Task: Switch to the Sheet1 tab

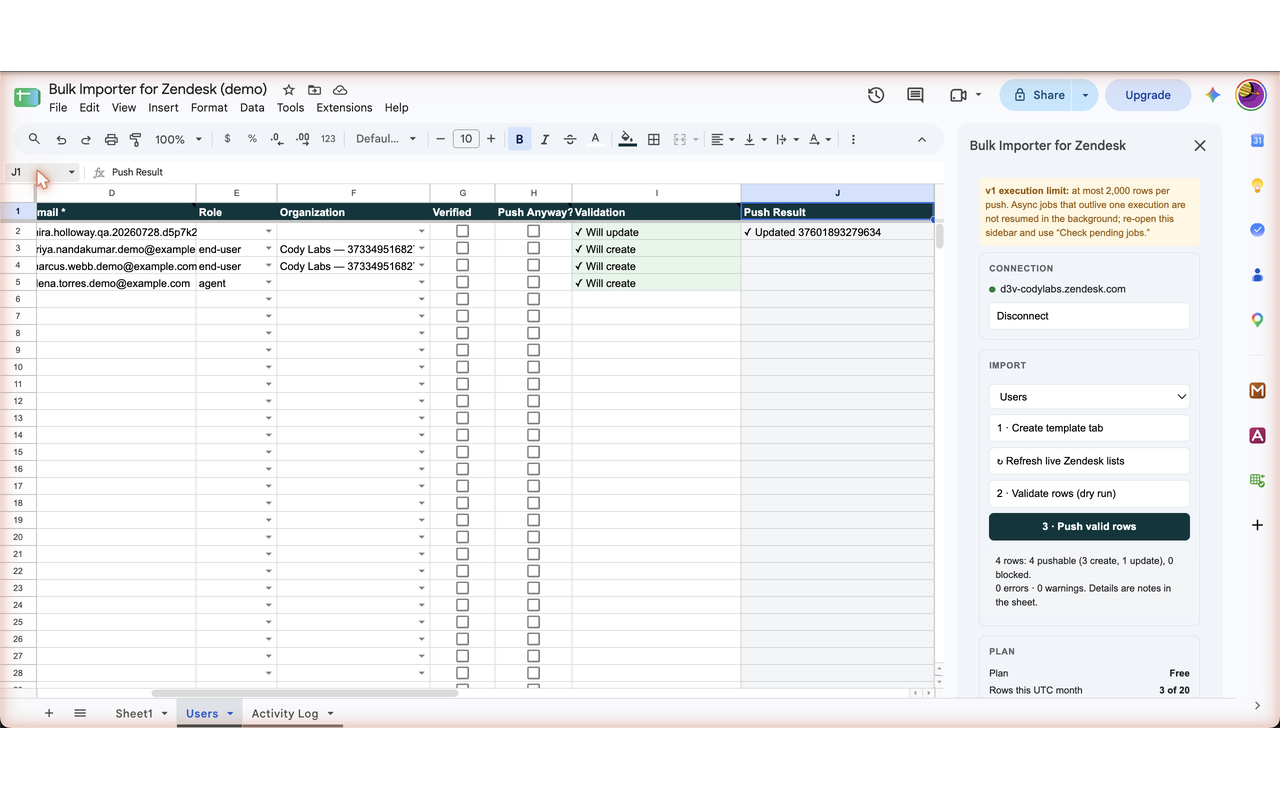Action: click(134, 713)
